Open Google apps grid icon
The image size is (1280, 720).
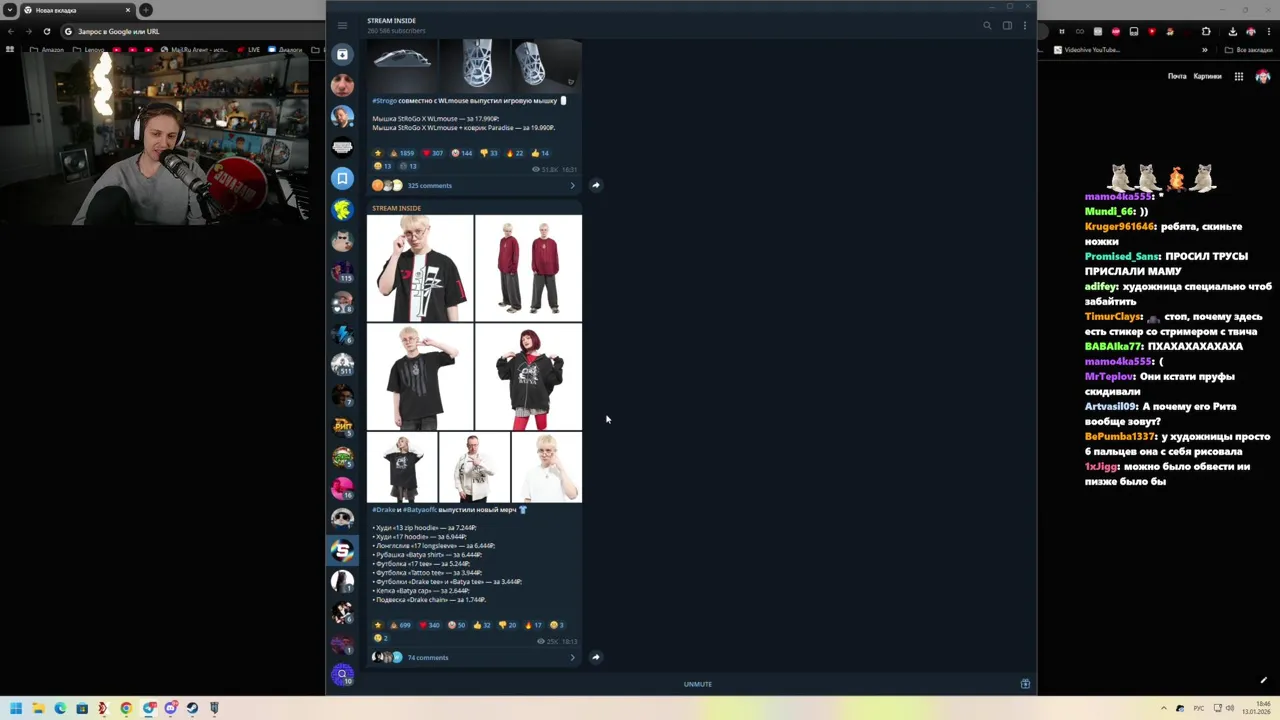[x=1238, y=76]
